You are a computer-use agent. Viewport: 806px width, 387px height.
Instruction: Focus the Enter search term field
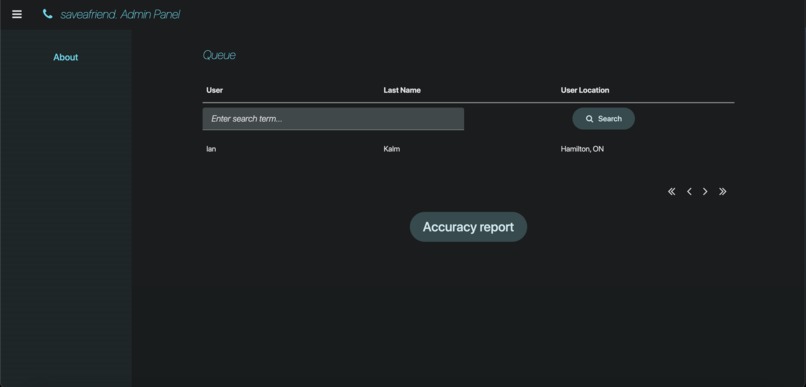click(333, 119)
